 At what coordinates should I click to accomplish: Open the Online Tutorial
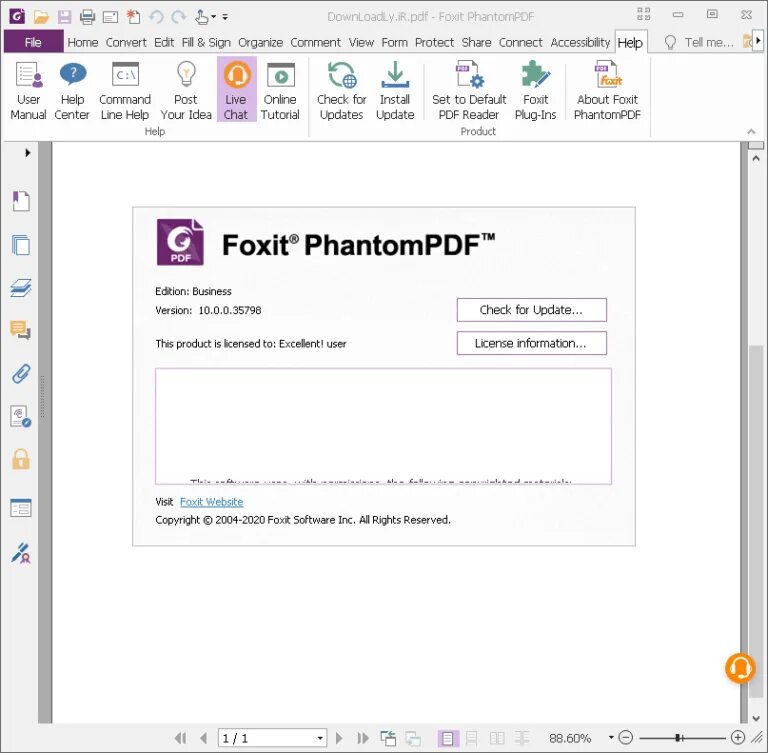280,91
